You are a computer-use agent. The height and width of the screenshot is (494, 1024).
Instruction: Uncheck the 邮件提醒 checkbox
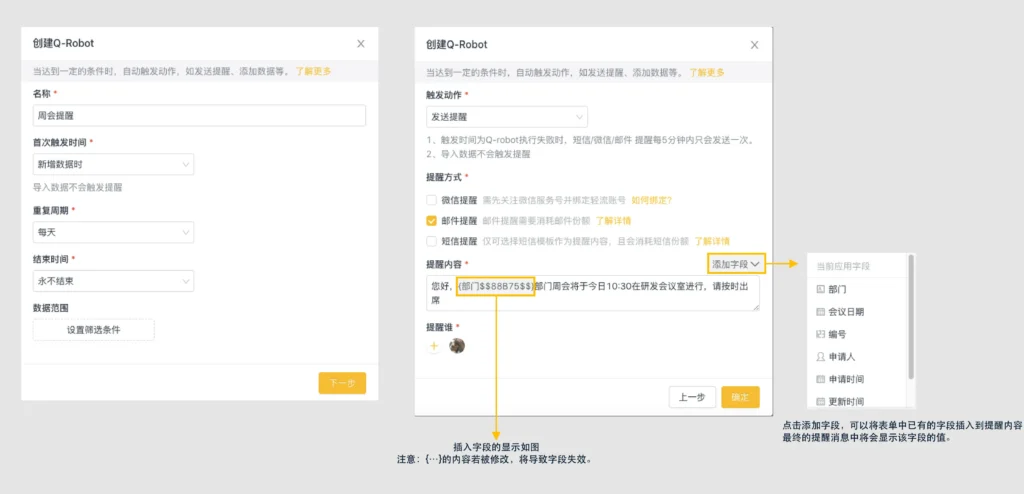tap(432, 221)
